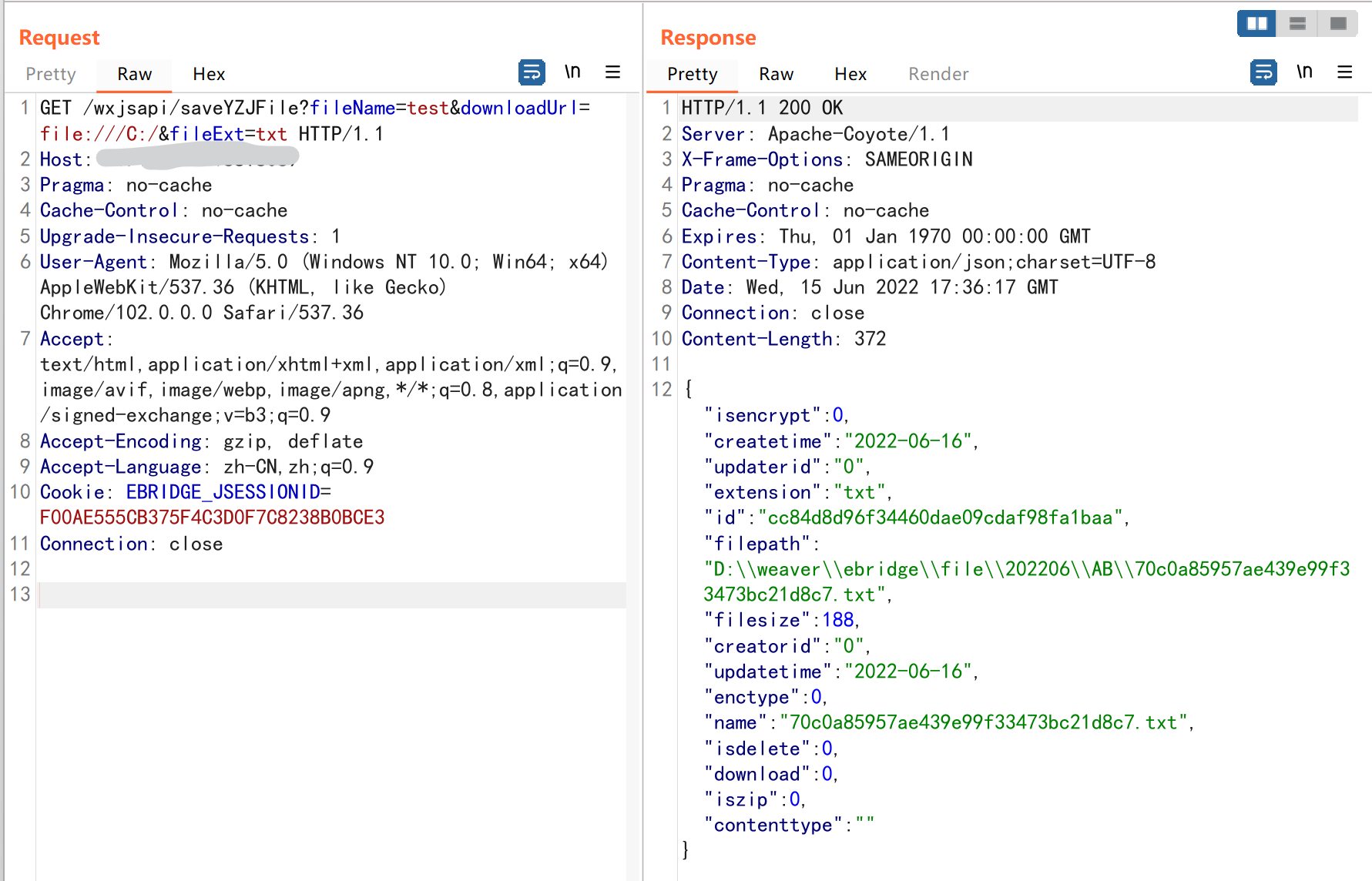This screenshot has height=881, width=1372.
Task: Show non-printable characters in Response panel
Action: [1304, 72]
